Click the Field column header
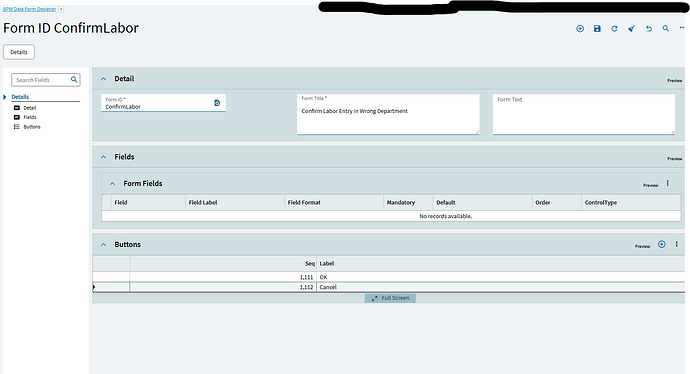 (x=148, y=202)
